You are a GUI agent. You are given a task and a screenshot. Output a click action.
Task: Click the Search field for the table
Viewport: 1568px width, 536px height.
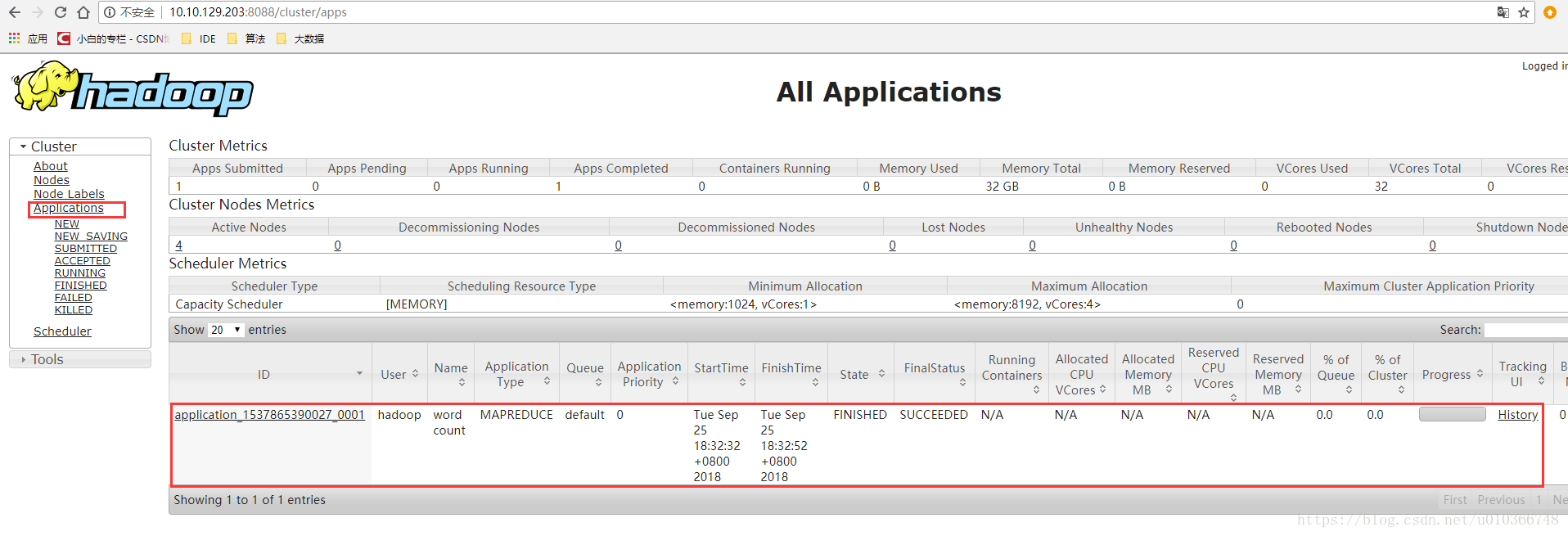pos(1526,330)
